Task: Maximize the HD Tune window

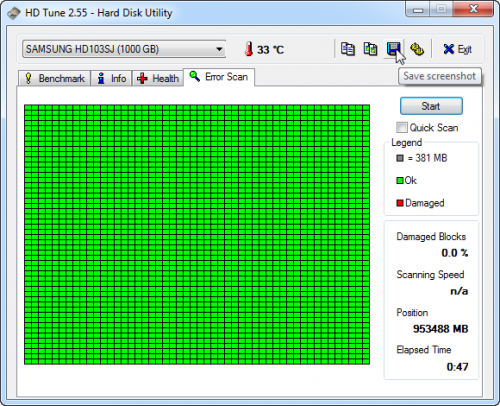Action: (x=441, y=9)
